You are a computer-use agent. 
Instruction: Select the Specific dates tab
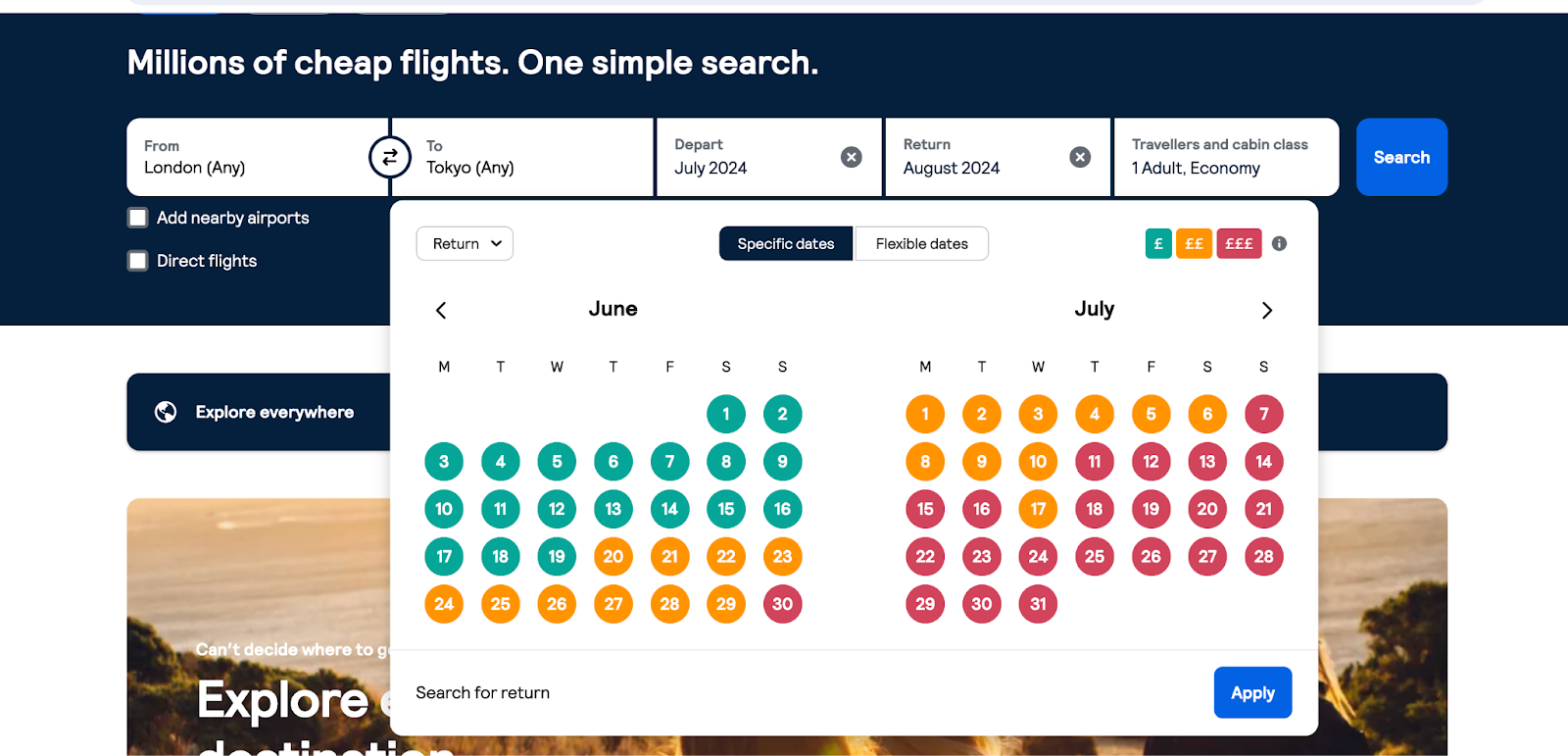pos(784,243)
